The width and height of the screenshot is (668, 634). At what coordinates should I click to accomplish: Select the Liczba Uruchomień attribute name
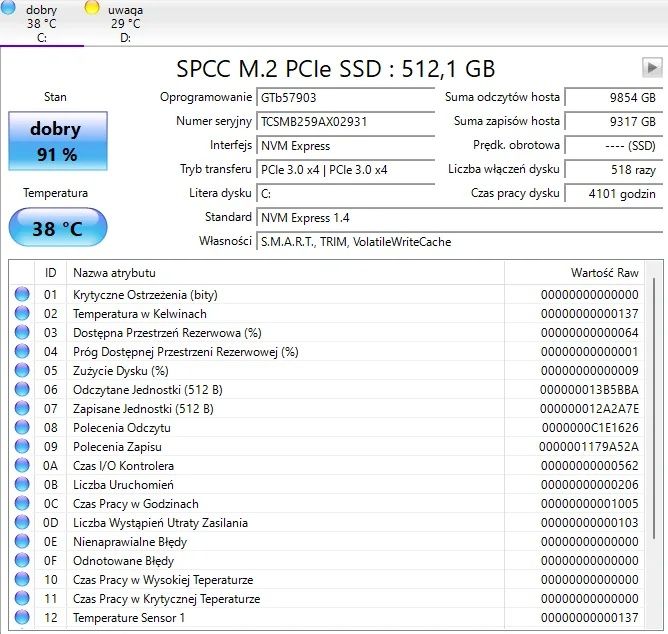click(124, 485)
